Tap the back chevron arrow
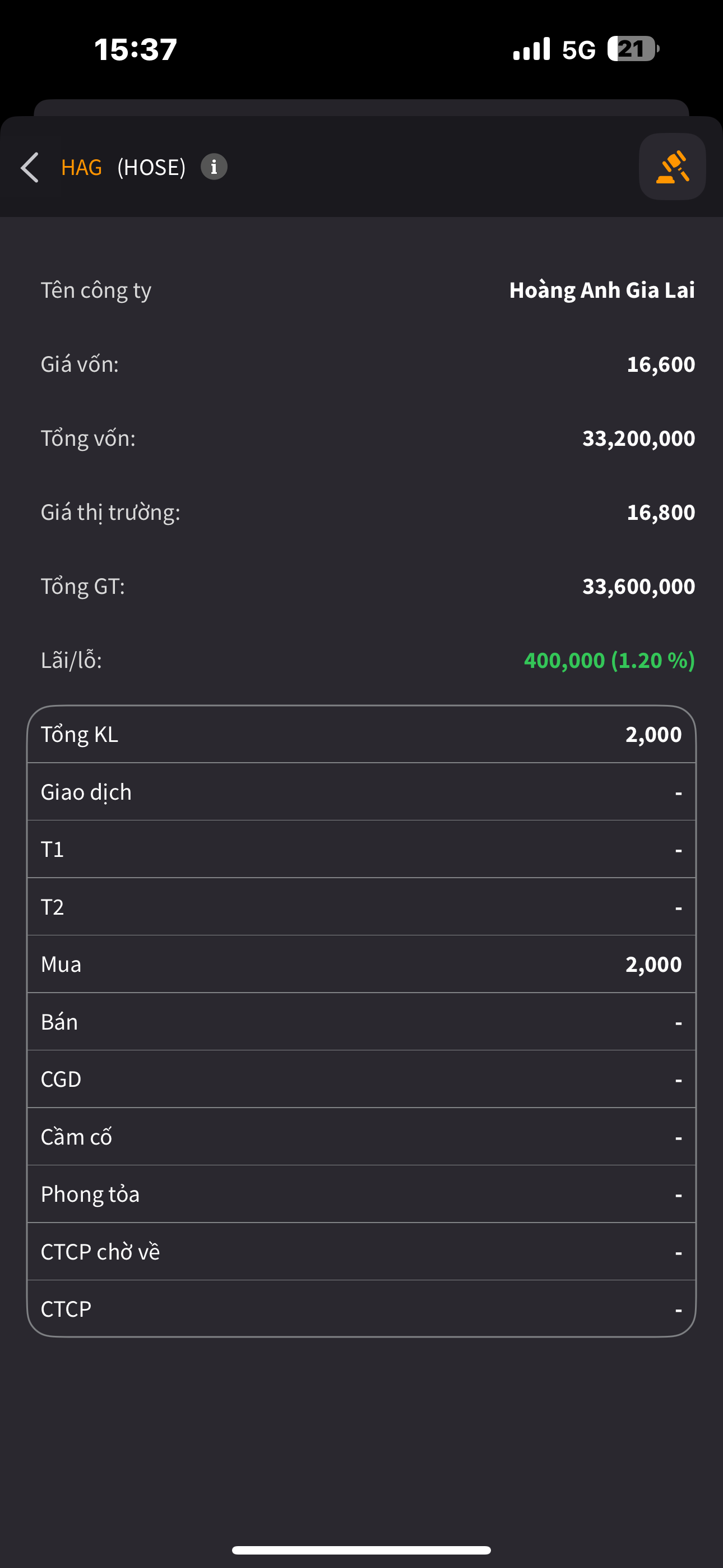723x1568 pixels. tap(30, 167)
